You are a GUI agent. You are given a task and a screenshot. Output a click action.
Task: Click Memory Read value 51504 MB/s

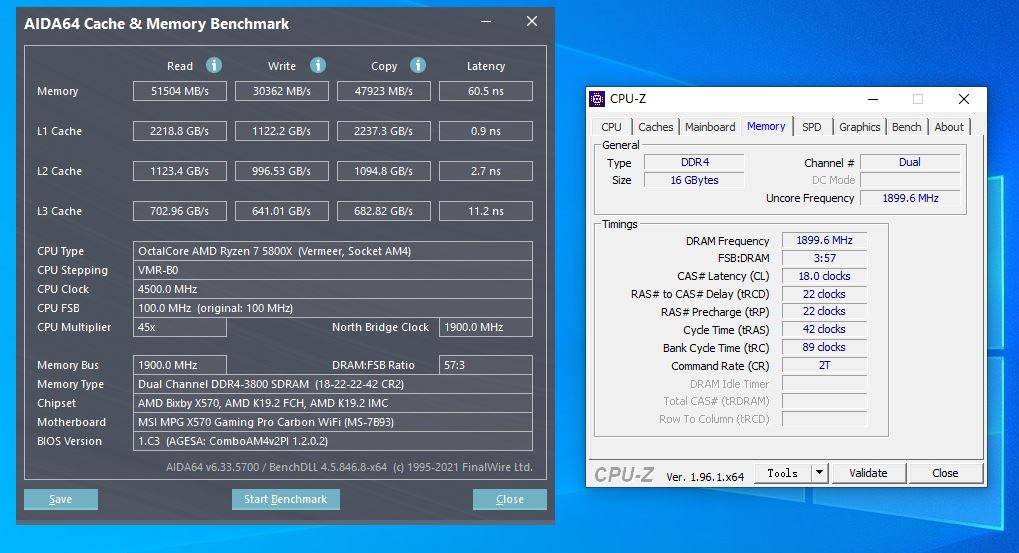coord(179,91)
